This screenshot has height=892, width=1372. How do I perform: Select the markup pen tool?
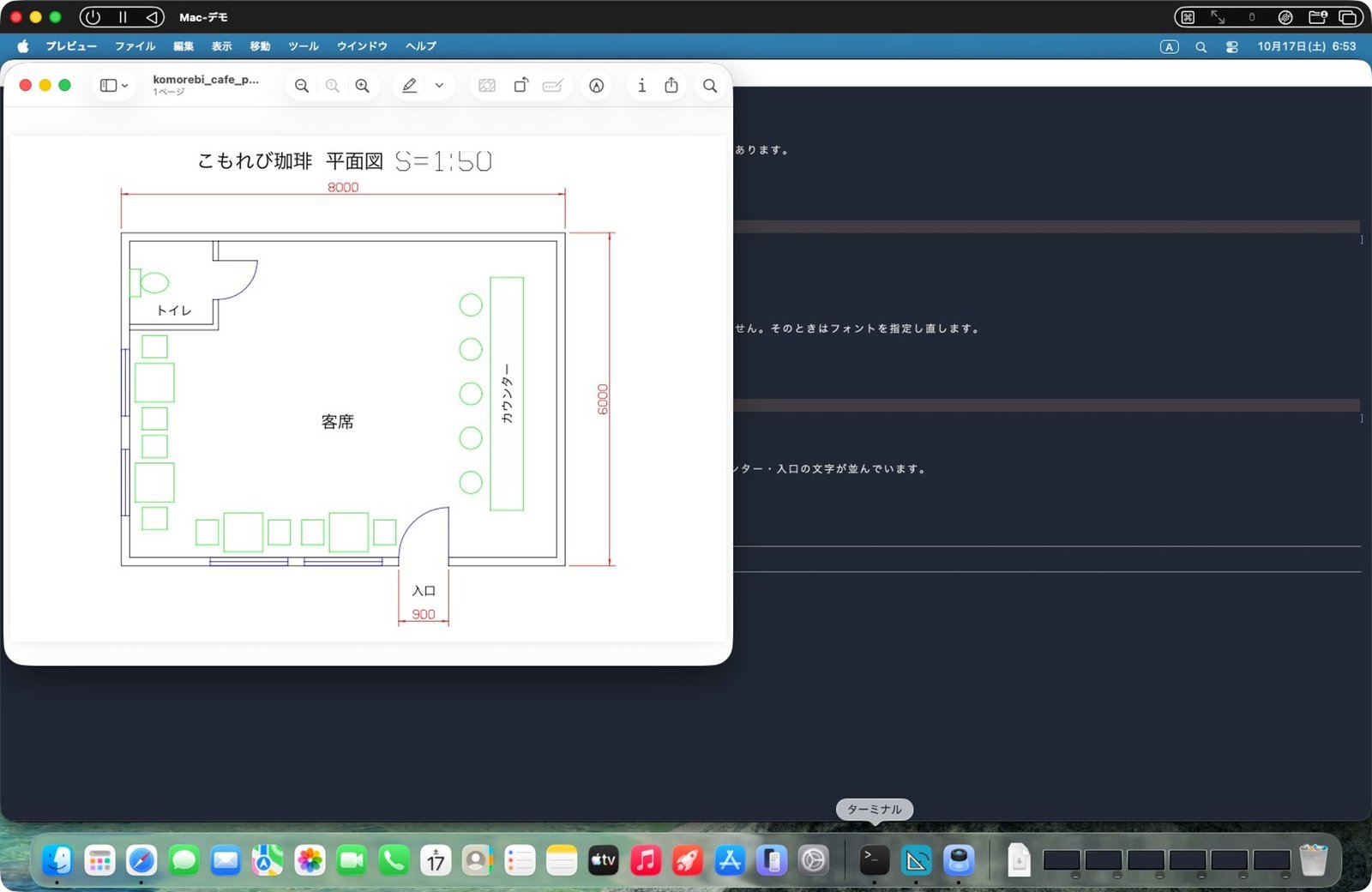click(x=410, y=86)
